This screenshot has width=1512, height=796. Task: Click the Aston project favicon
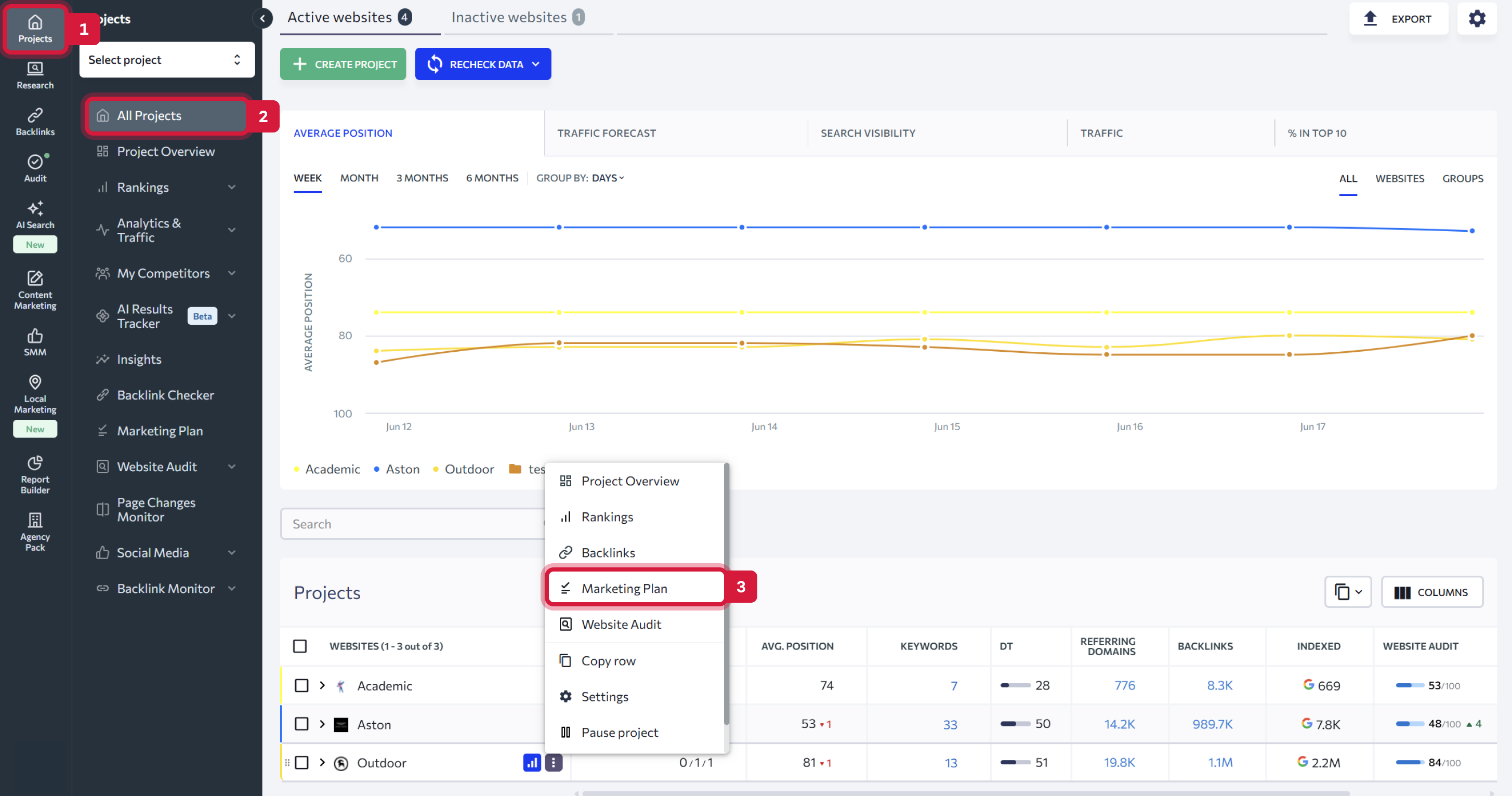(341, 724)
